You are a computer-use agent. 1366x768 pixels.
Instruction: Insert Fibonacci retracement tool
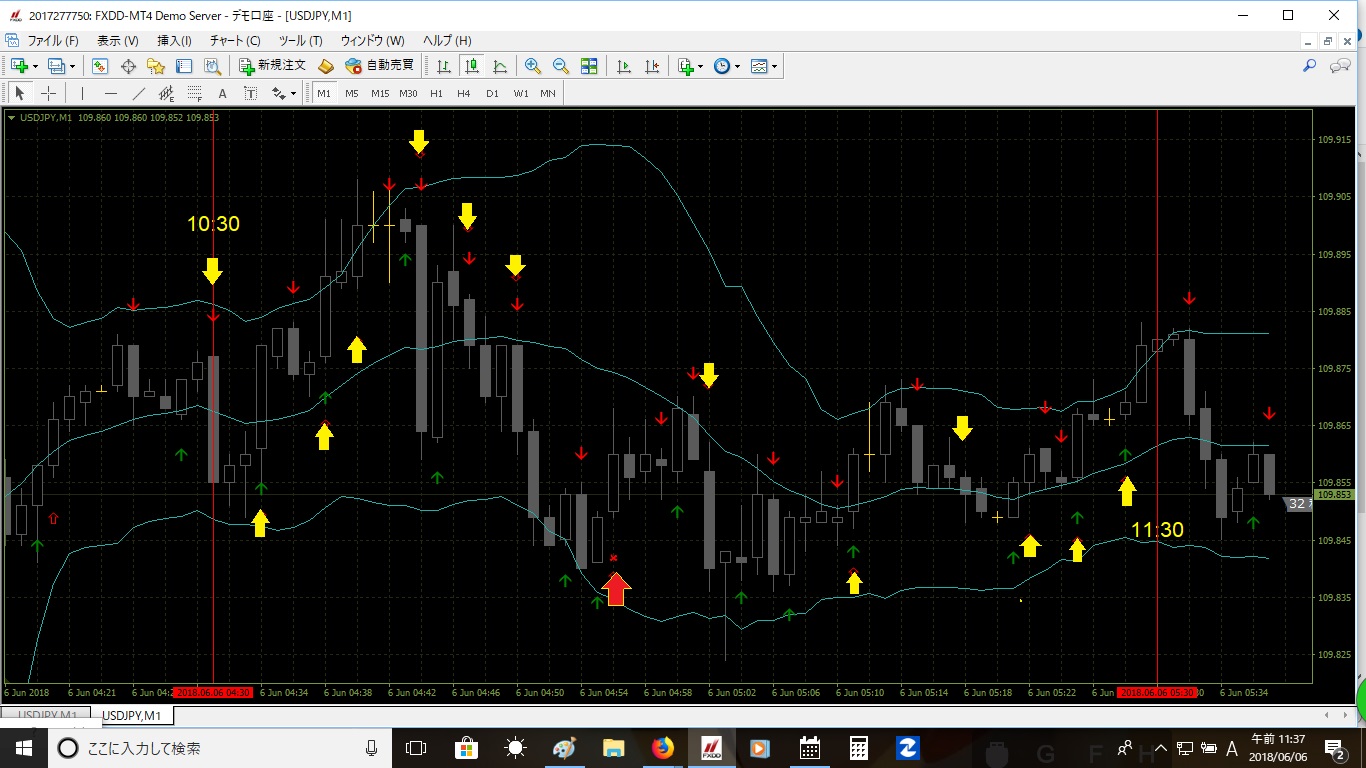[194, 93]
